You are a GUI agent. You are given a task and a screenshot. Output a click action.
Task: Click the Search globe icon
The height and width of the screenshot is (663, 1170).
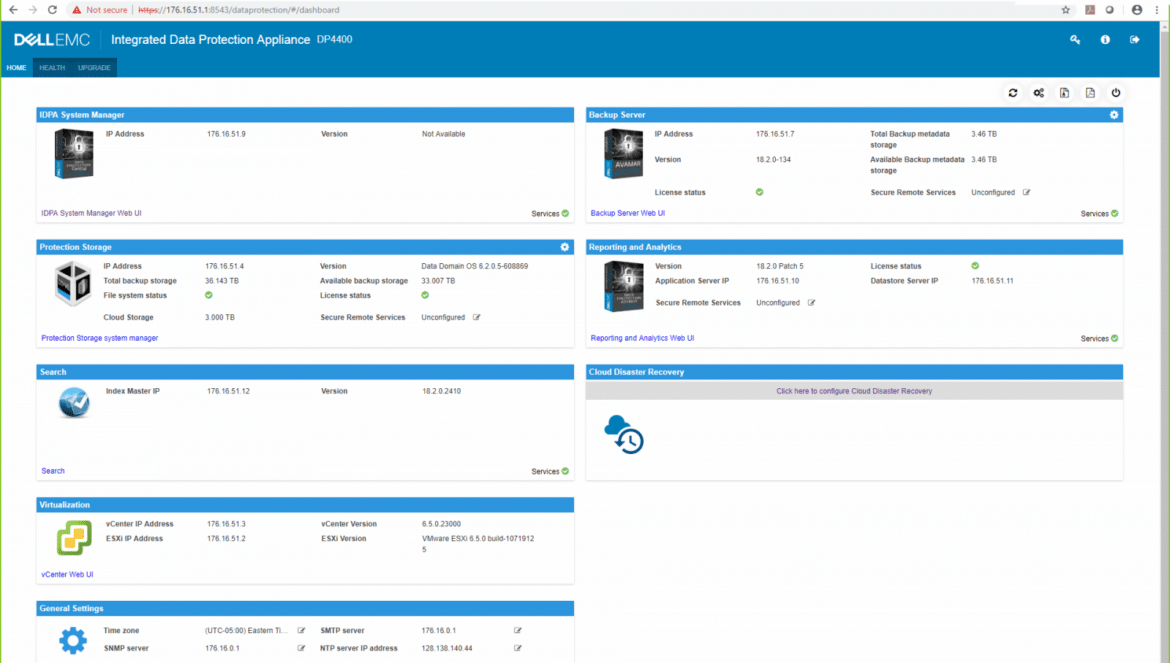pos(74,403)
